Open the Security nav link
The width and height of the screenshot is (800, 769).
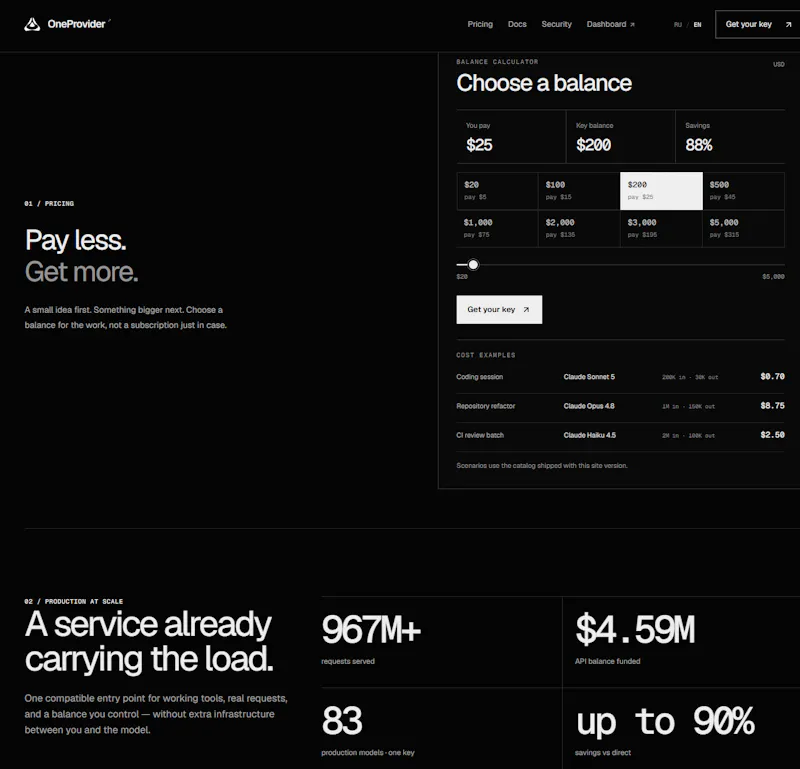(x=556, y=24)
